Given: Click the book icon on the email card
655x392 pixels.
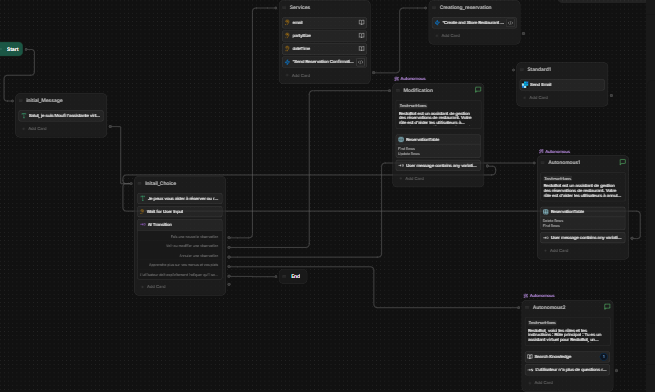Looking at the screenshot, I should 361,23.
